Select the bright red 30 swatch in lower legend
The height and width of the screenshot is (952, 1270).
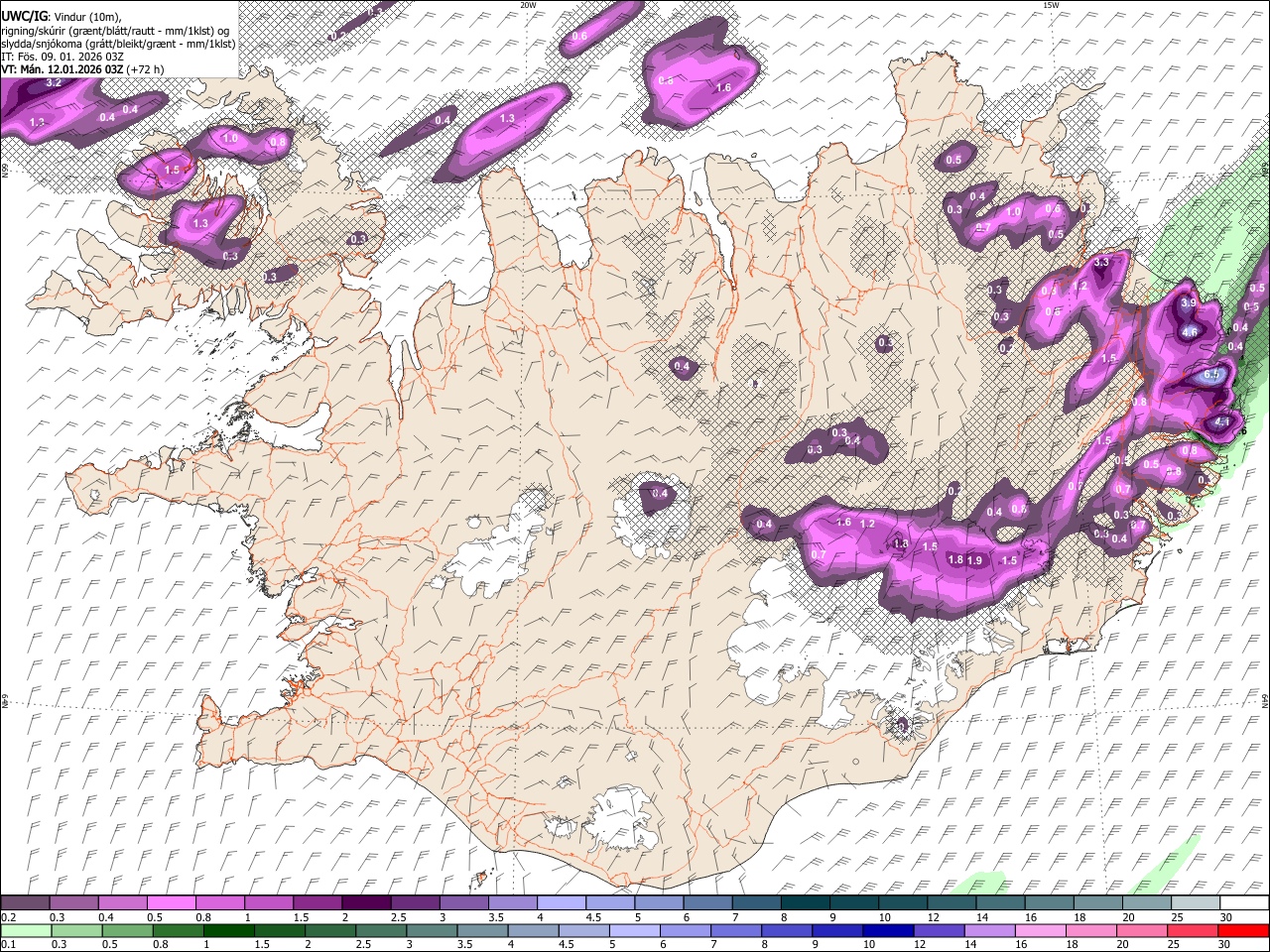click(1242, 930)
